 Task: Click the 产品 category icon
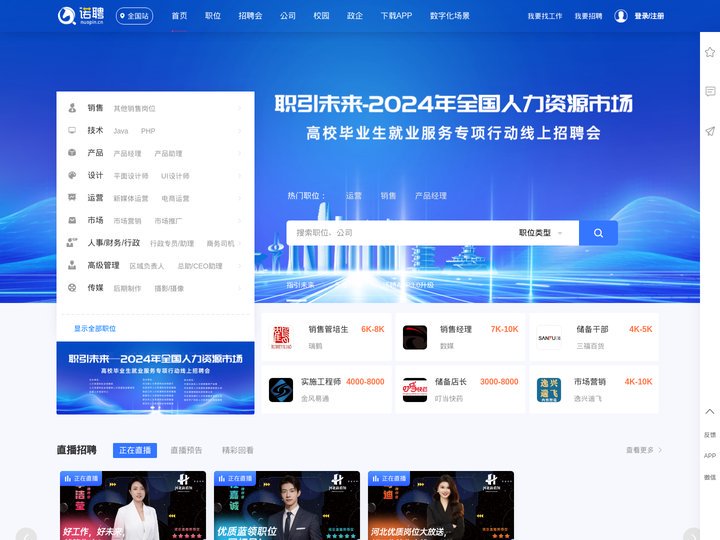tap(72, 152)
